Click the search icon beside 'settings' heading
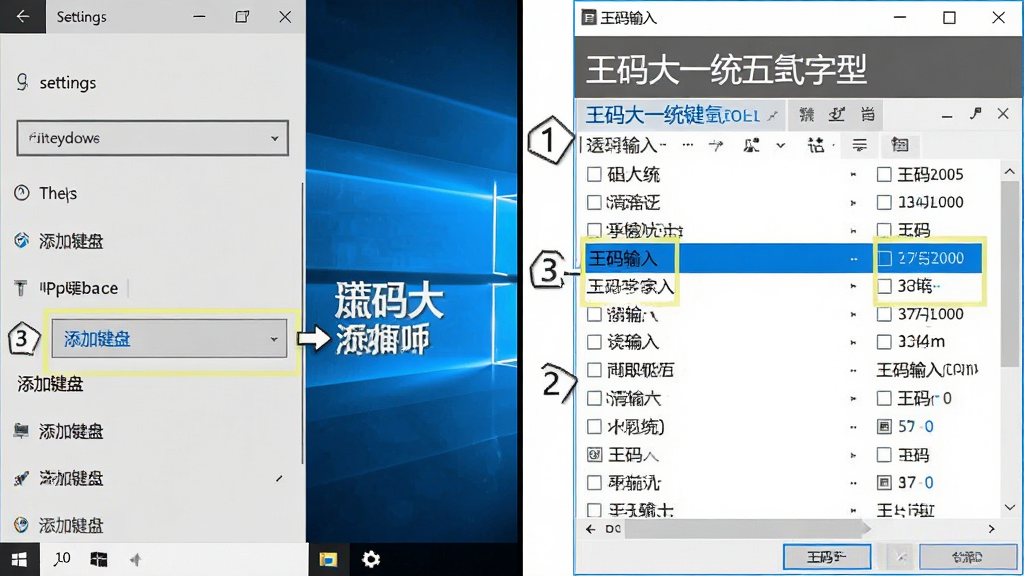Image resolution: width=1024 pixels, height=576 pixels. tap(22, 82)
